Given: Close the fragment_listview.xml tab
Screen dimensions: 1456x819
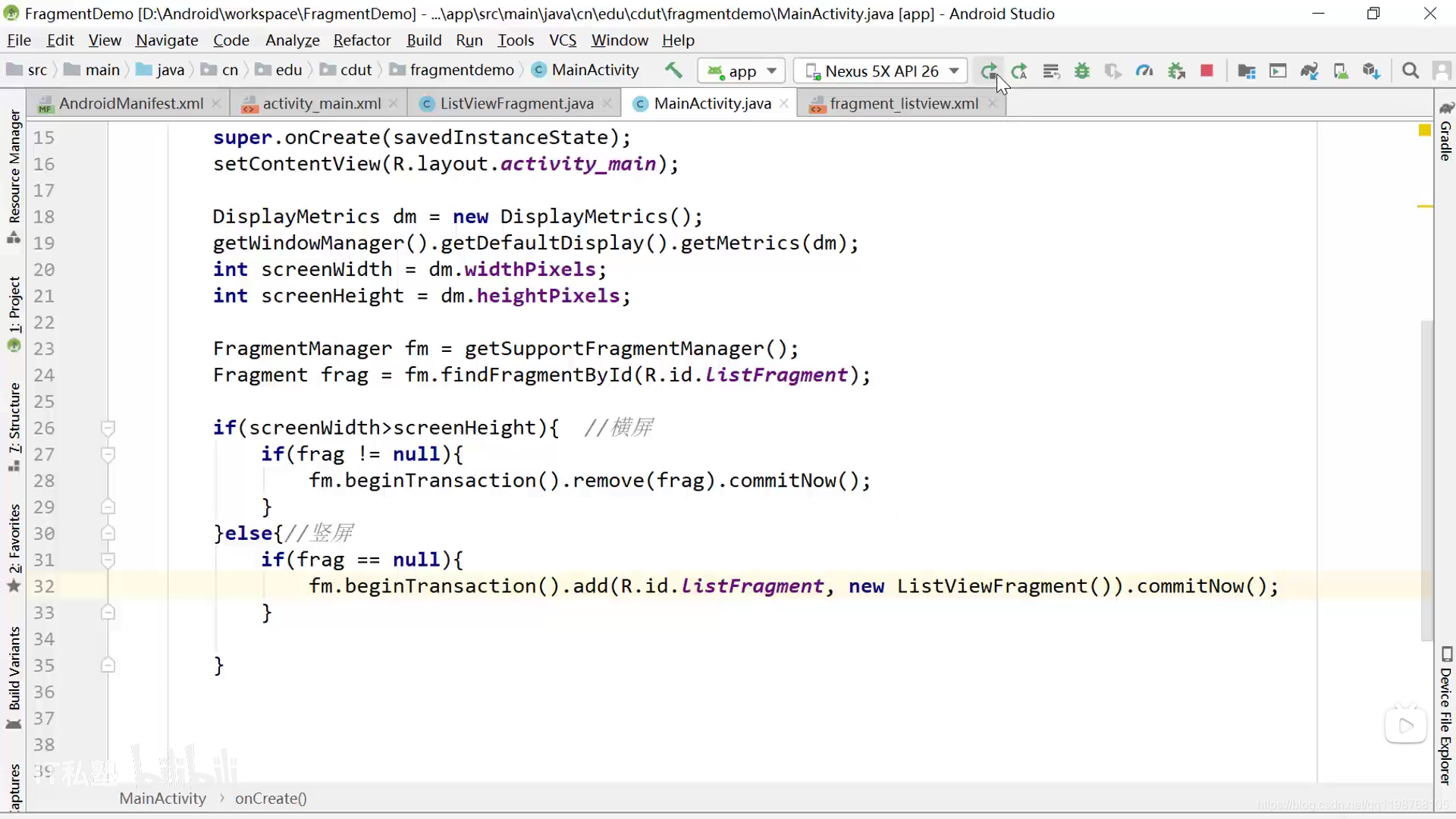Looking at the screenshot, I should 992,103.
